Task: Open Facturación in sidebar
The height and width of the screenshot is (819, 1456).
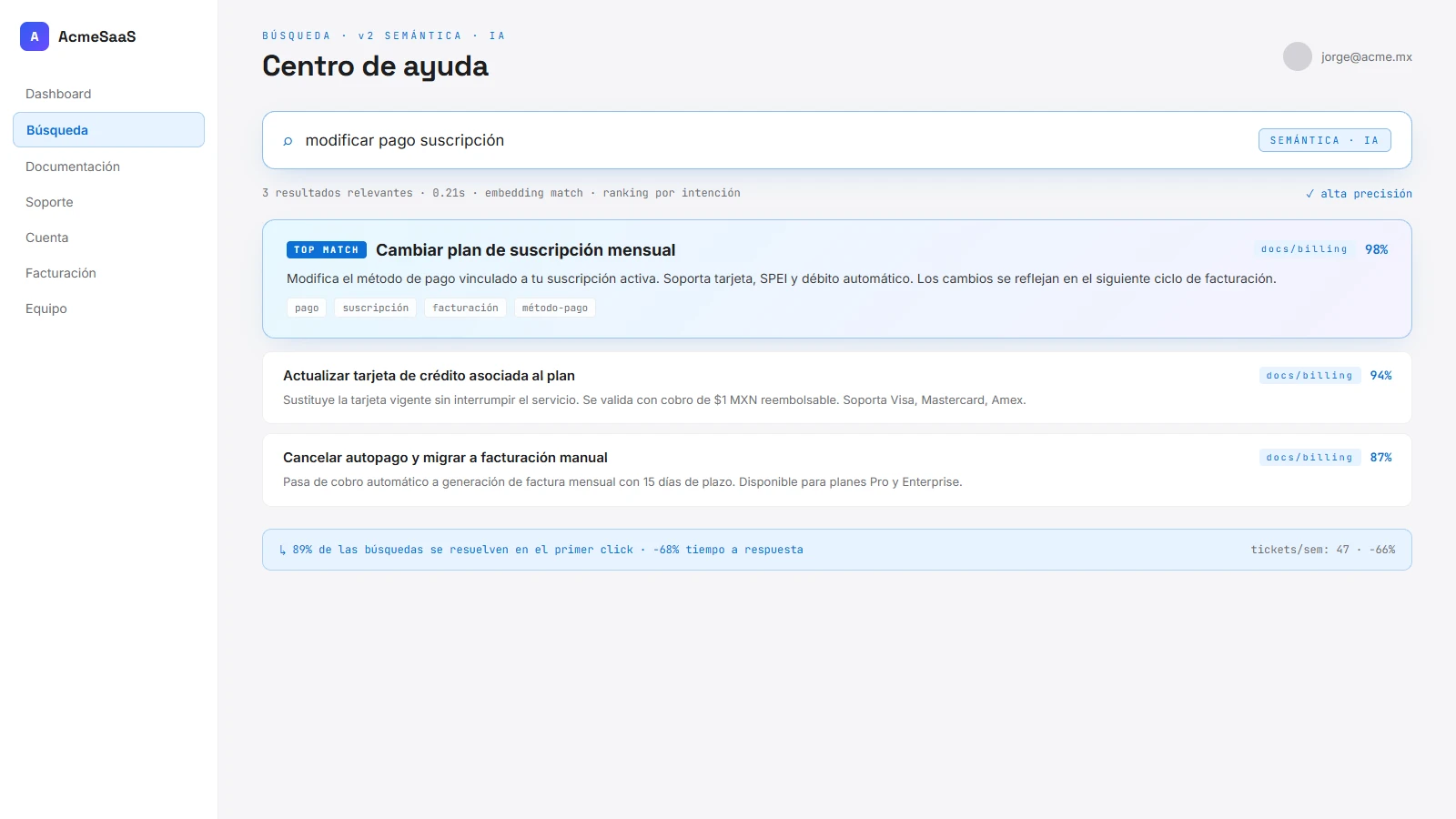Action: pos(108,273)
